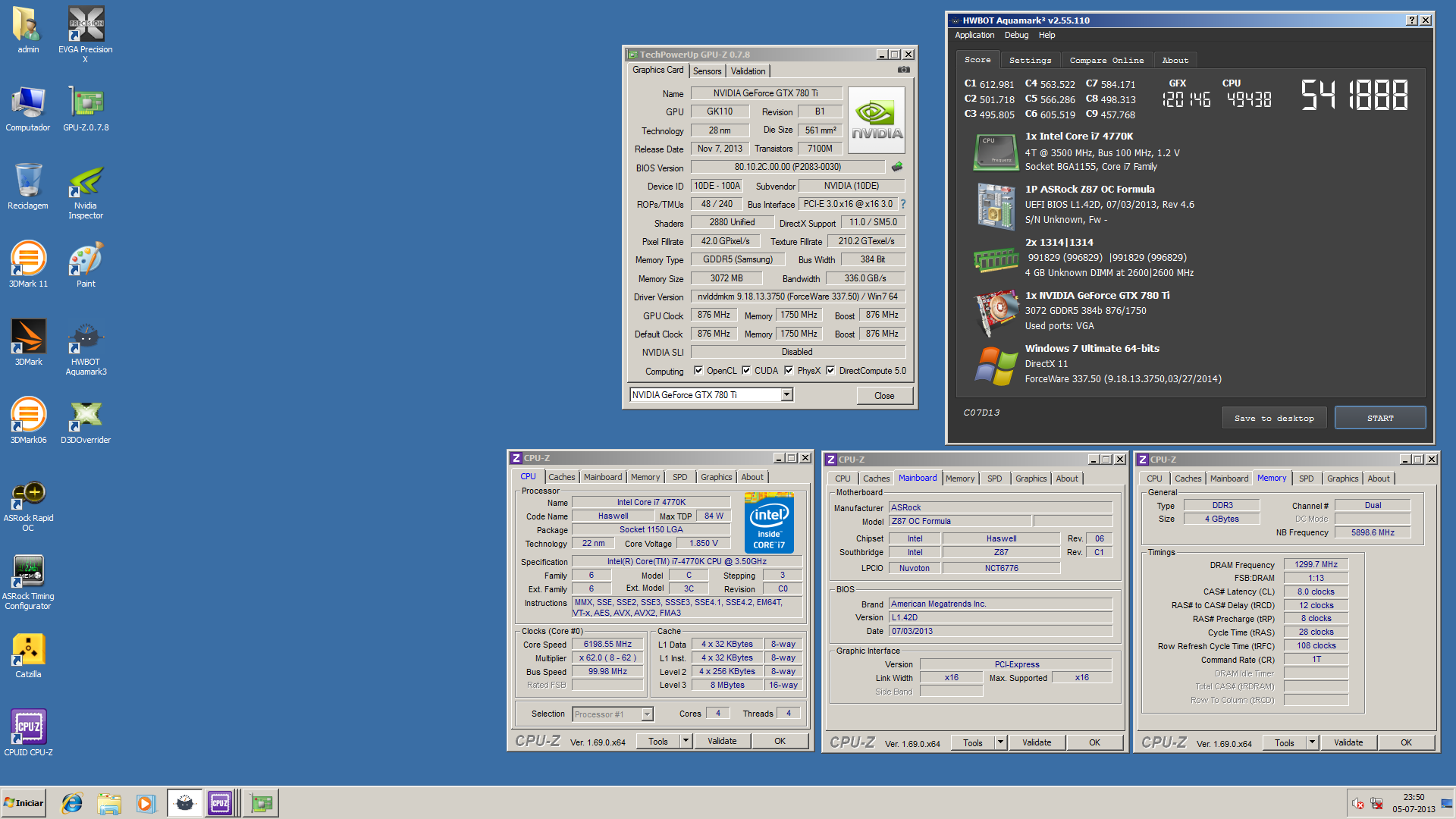This screenshot has width=1456, height=819.
Task: Click the BIOS save chip icon in GPU-Z
Action: tap(897, 167)
